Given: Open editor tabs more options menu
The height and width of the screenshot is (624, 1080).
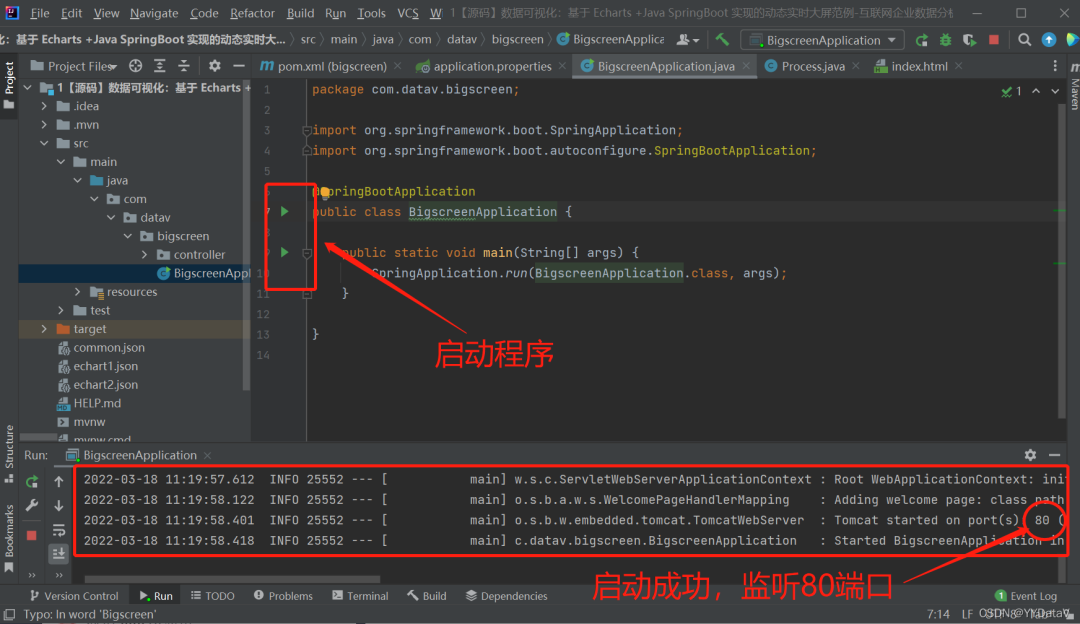Looking at the screenshot, I should (x=1055, y=66).
